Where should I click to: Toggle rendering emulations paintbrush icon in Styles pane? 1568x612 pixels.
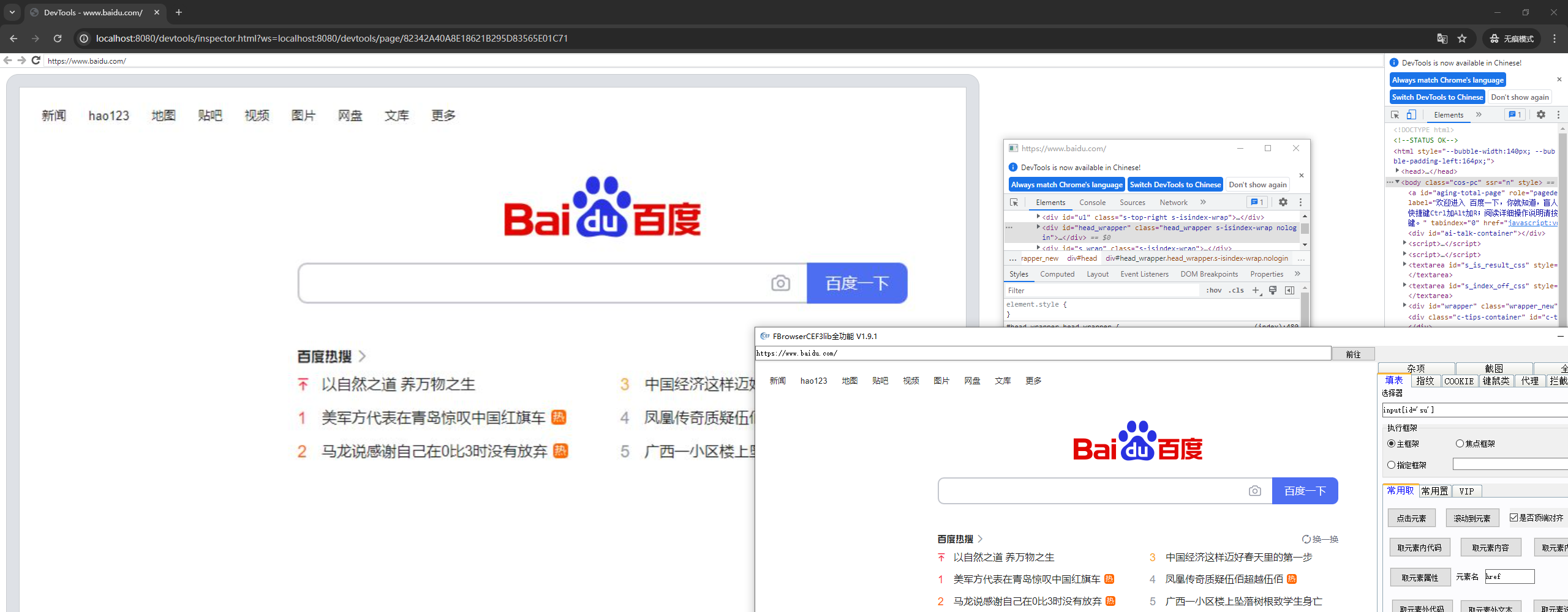coord(1273,290)
